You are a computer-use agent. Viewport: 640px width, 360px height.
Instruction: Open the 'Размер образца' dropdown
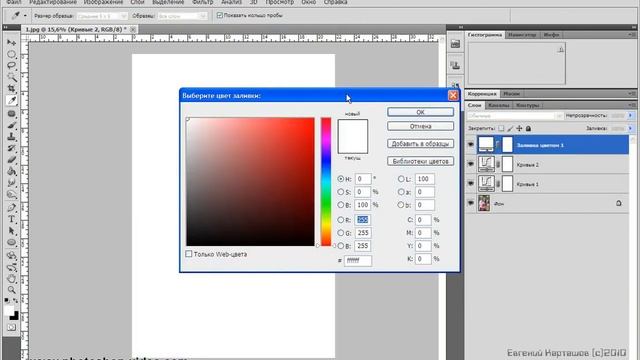102,16
